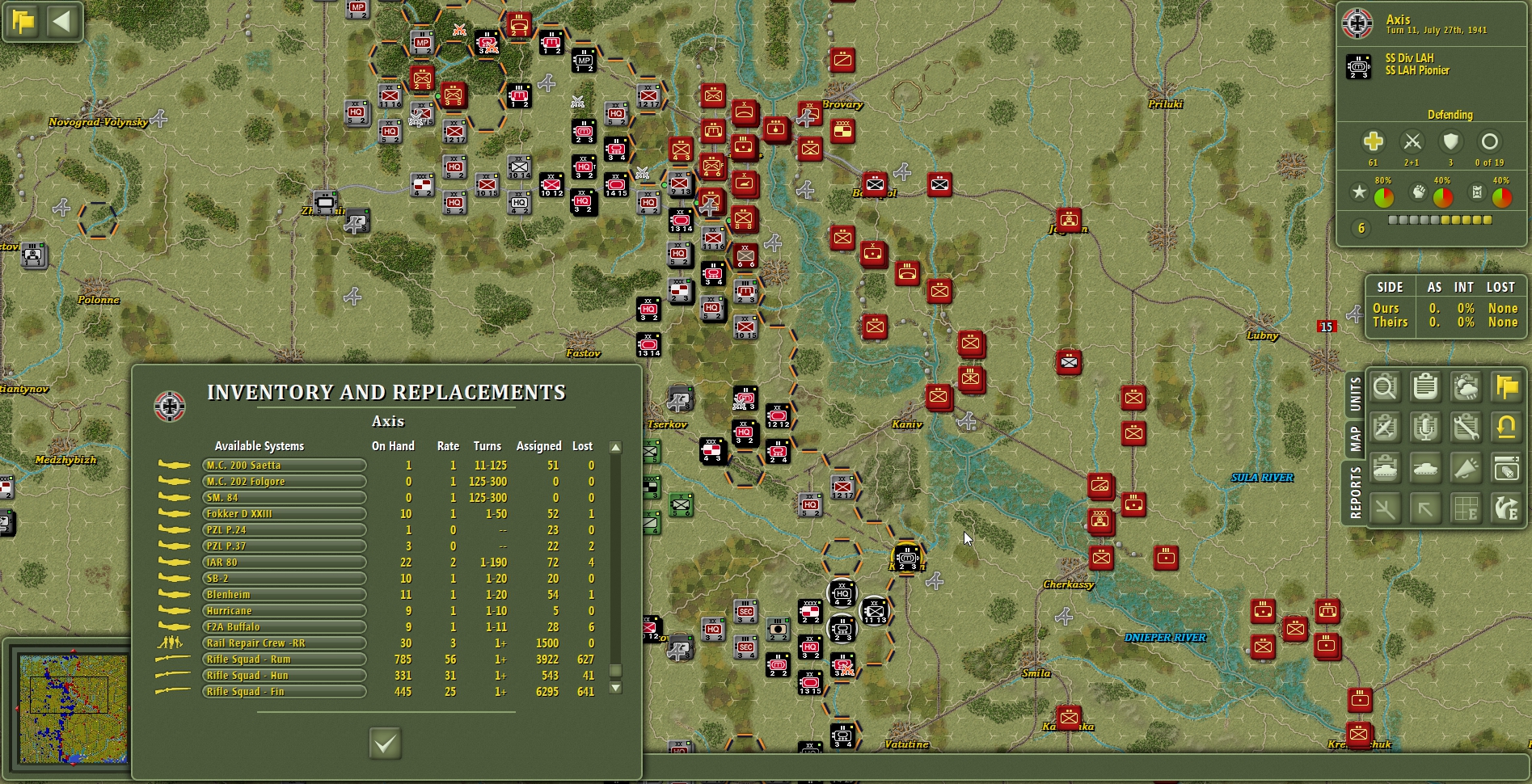Select Hurricane entry
Viewport: 1532px width, 784px height.
(x=284, y=611)
